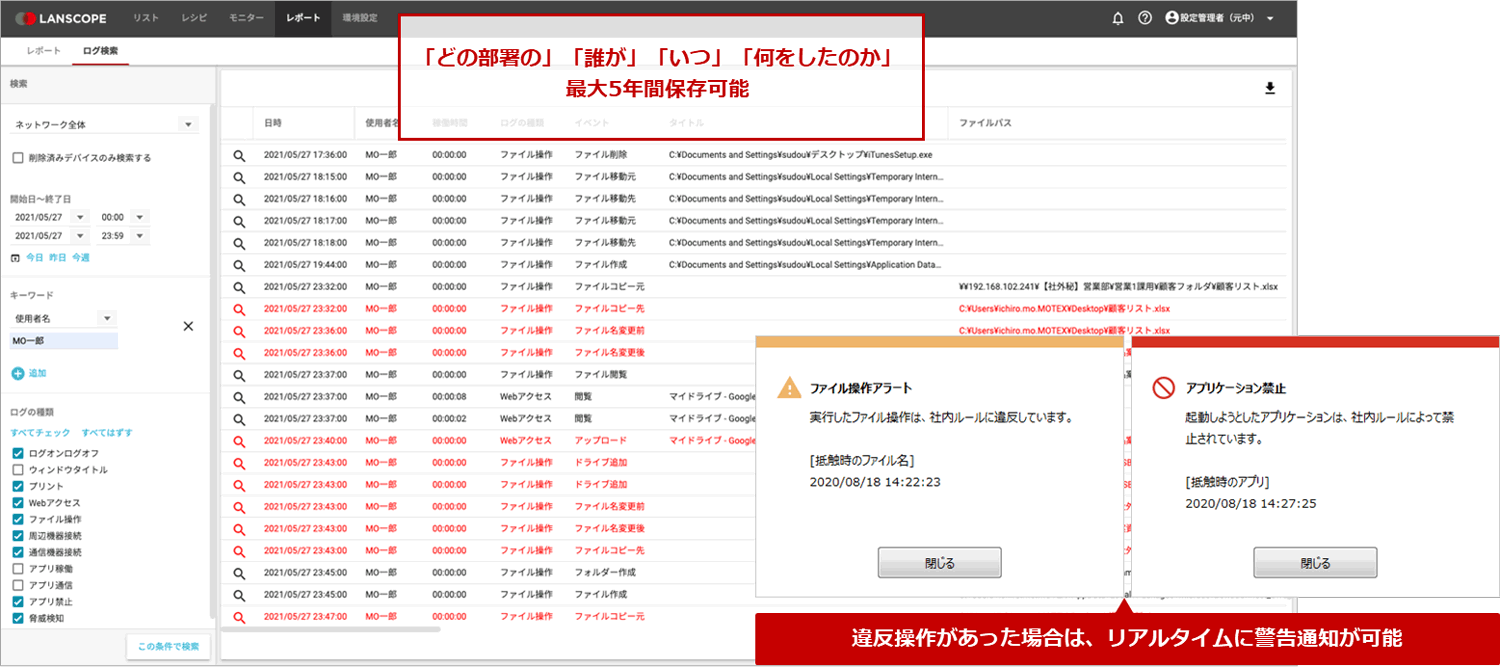Click the user account avatar icon
The height and width of the screenshot is (667, 1500).
coord(1172,18)
